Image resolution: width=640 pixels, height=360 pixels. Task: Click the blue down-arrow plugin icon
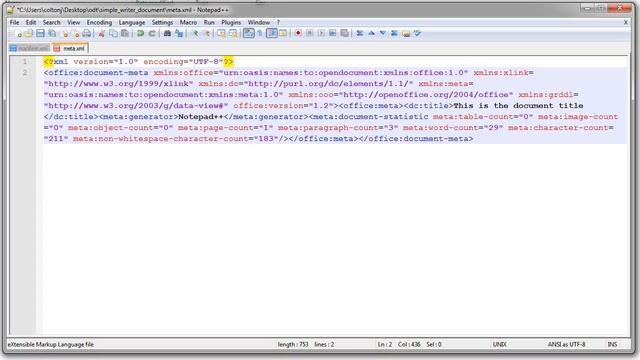(x=383, y=34)
